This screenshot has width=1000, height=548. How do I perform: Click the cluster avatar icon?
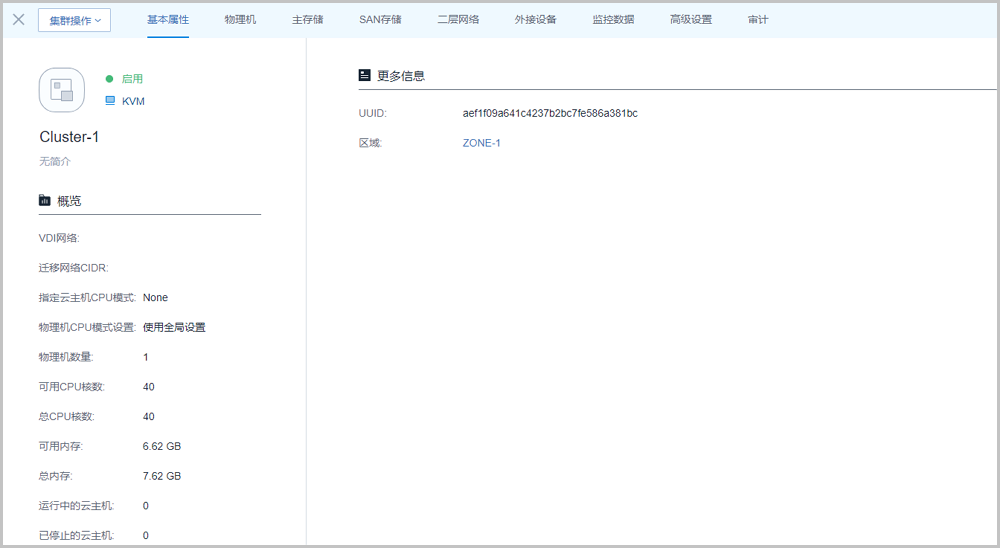[62, 90]
